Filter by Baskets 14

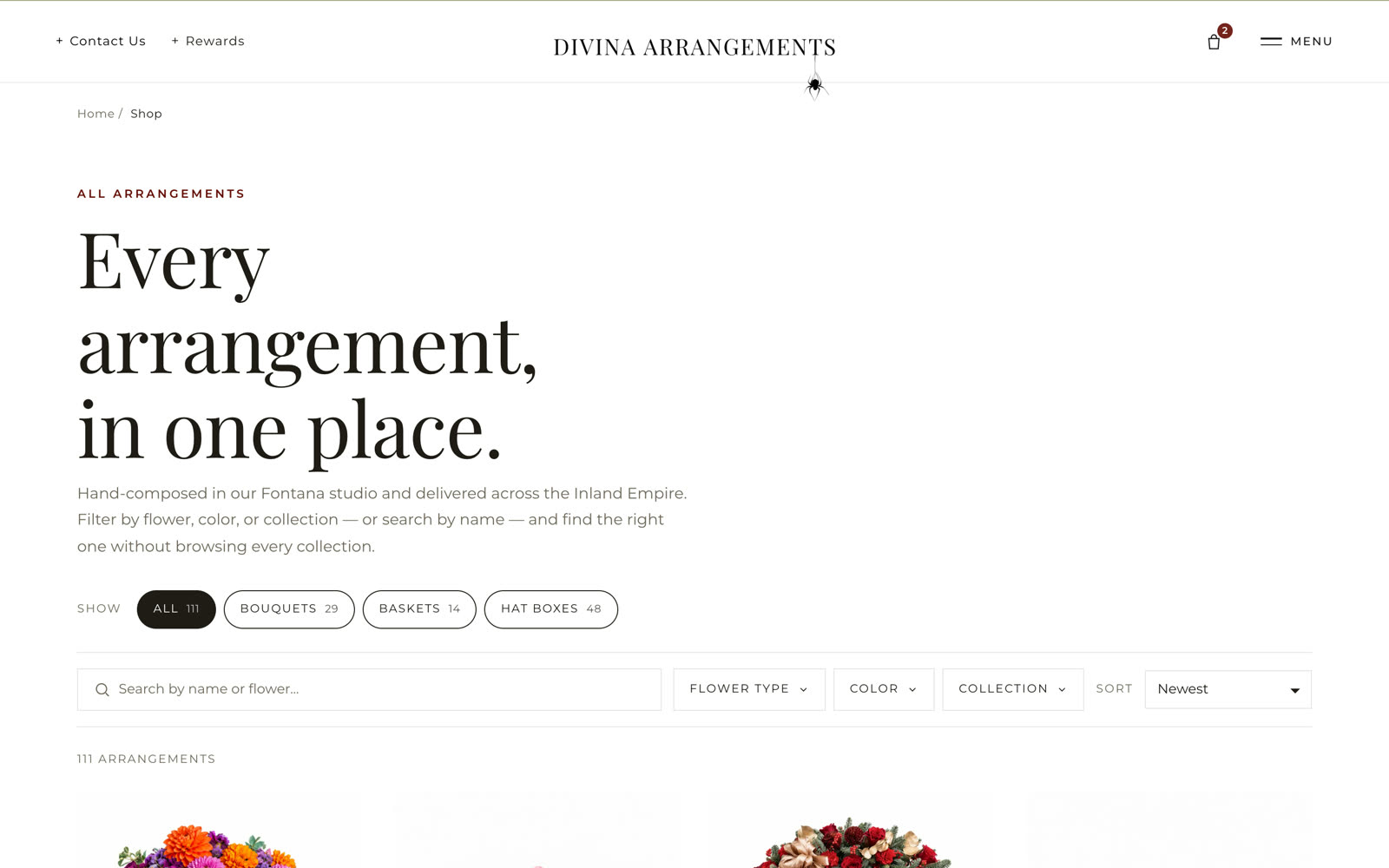pyautogui.click(x=419, y=609)
